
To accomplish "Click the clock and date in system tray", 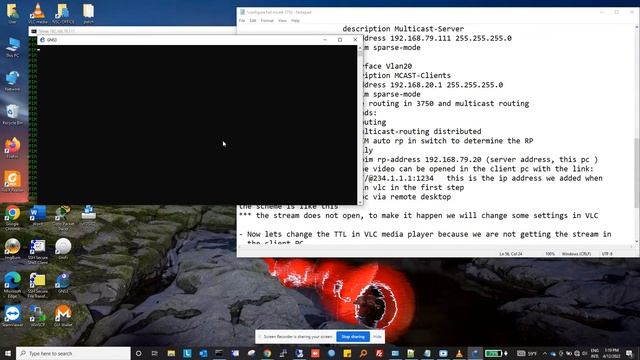I will (x=611, y=353).
